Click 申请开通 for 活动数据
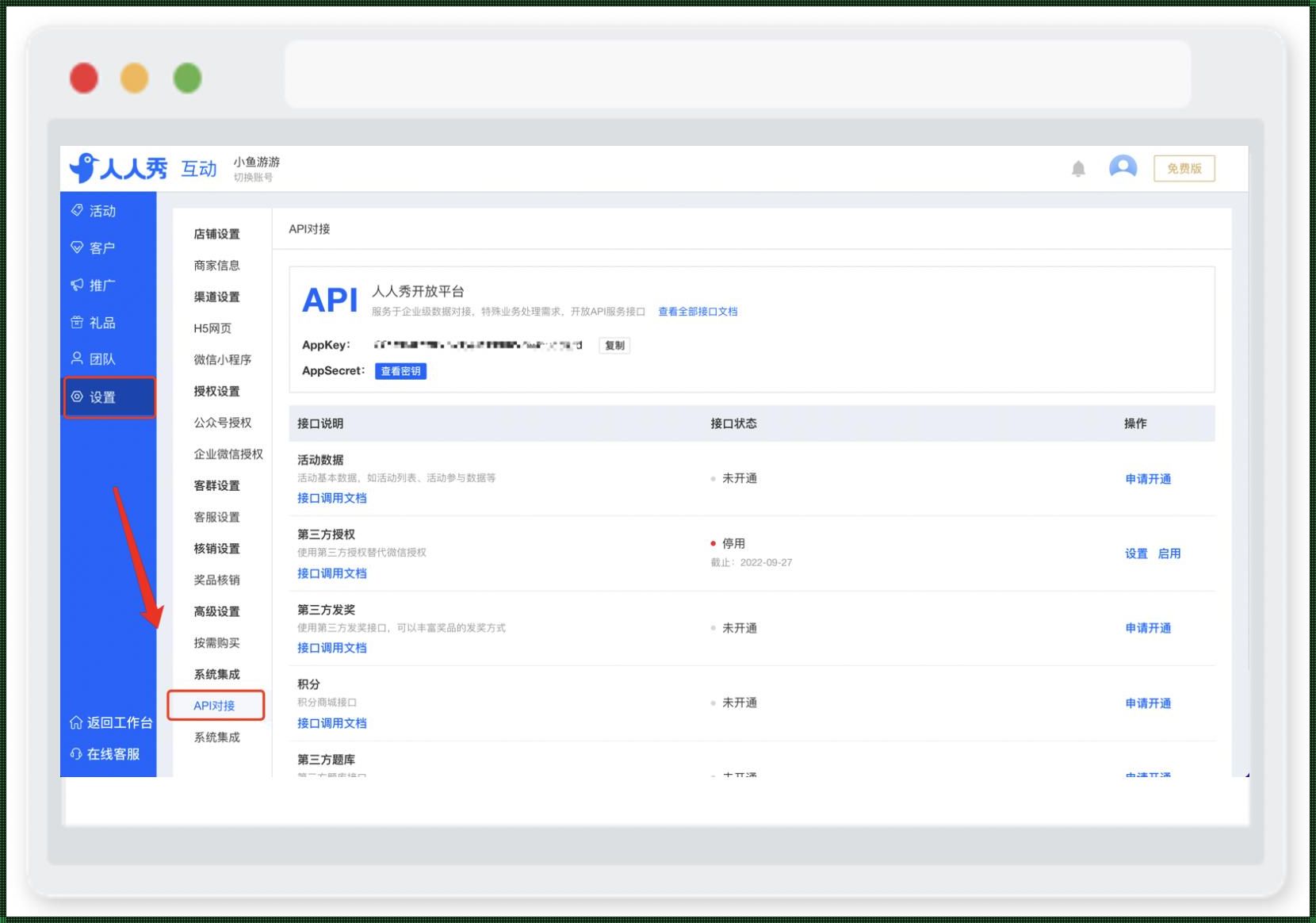 [x=1148, y=479]
